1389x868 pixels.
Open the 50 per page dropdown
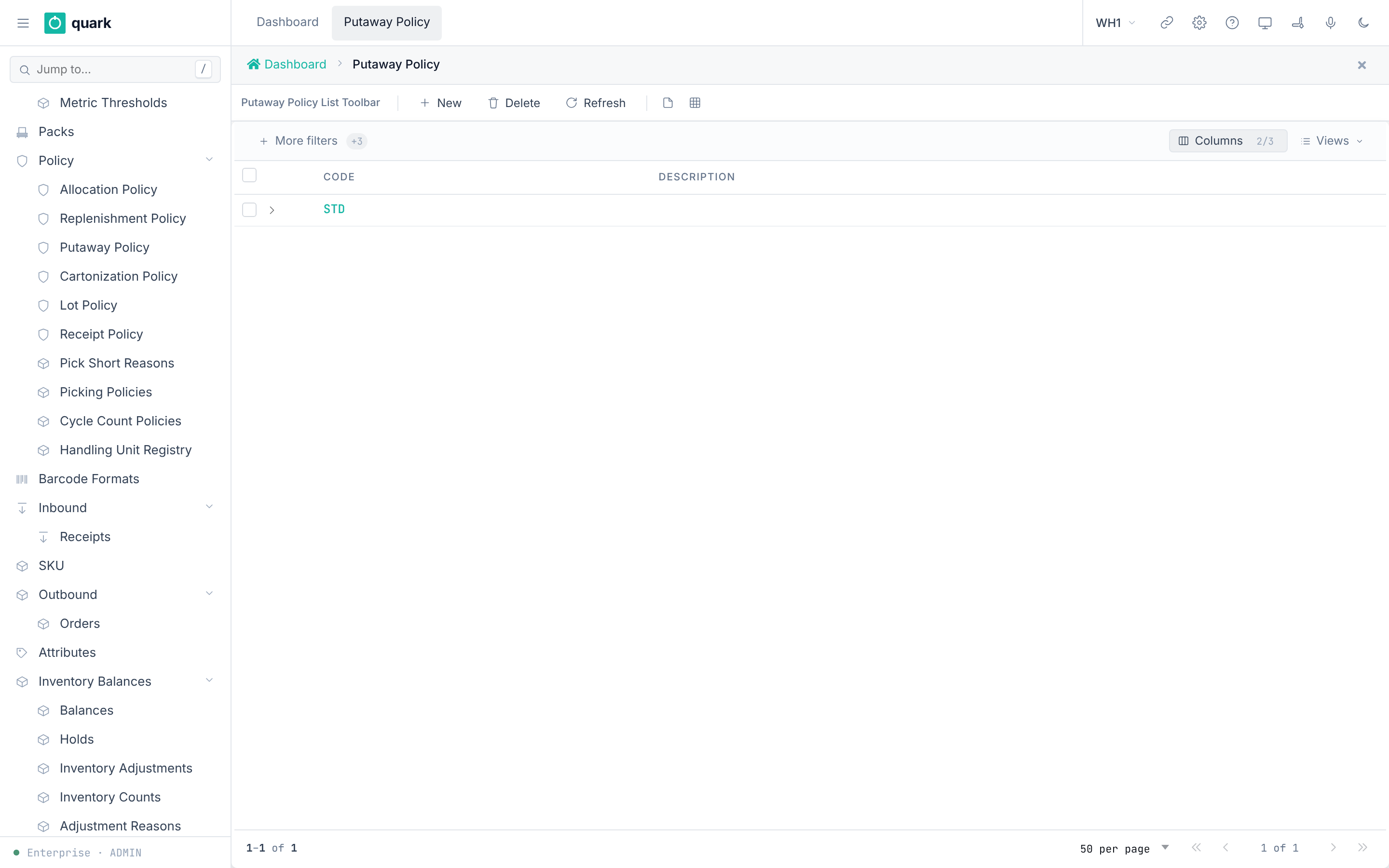click(x=1124, y=849)
